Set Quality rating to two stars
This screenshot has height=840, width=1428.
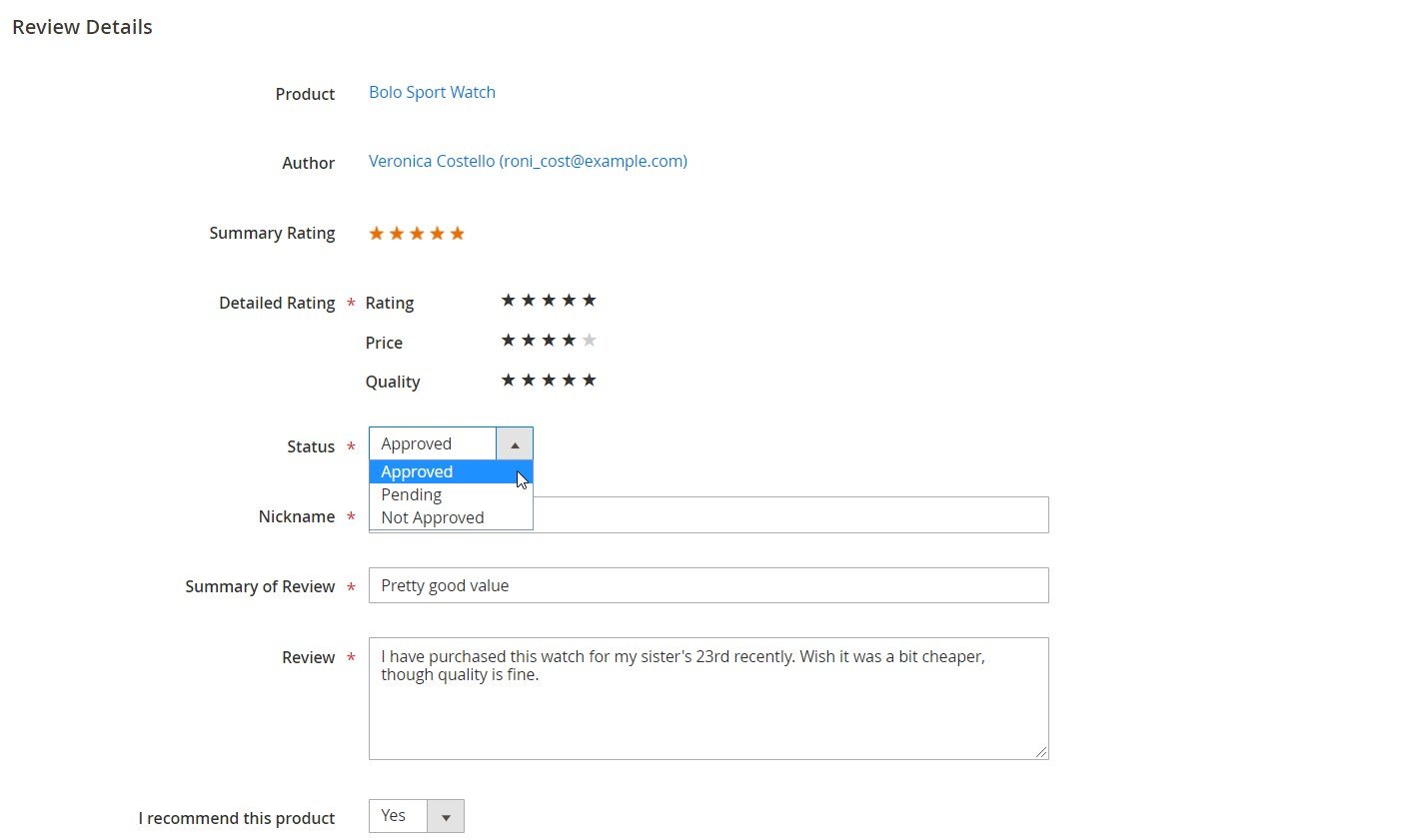pos(529,380)
